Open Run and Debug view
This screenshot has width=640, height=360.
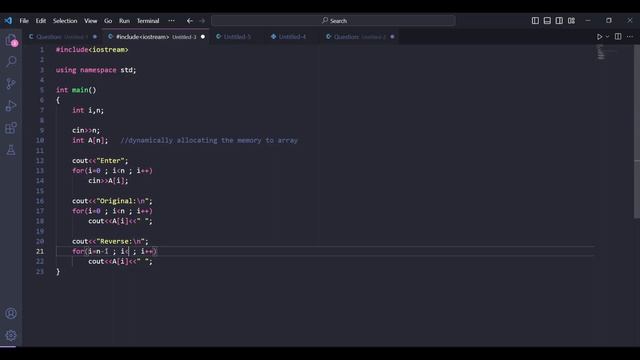tap(11, 106)
